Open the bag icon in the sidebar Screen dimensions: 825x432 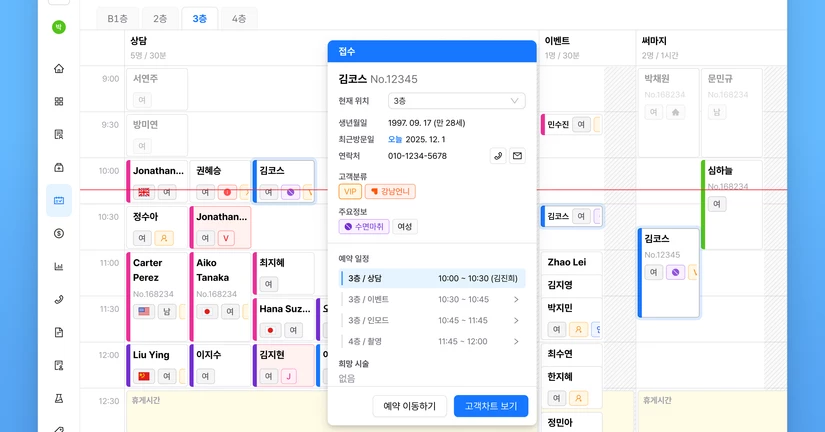tap(59, 167)
